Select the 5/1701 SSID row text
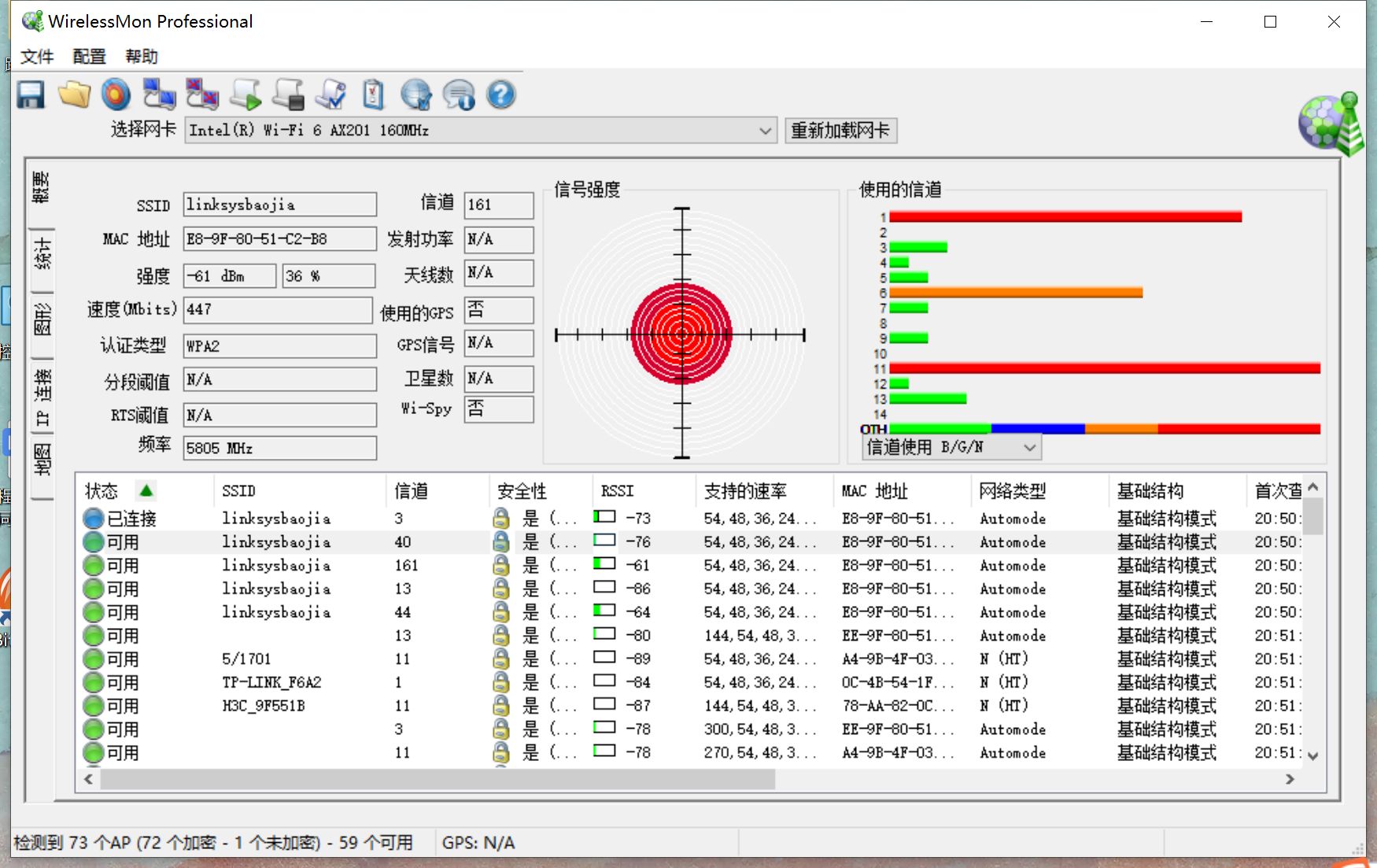This screenshot has width=1377, height=868. pyautogui.click(x=246, y=659)
